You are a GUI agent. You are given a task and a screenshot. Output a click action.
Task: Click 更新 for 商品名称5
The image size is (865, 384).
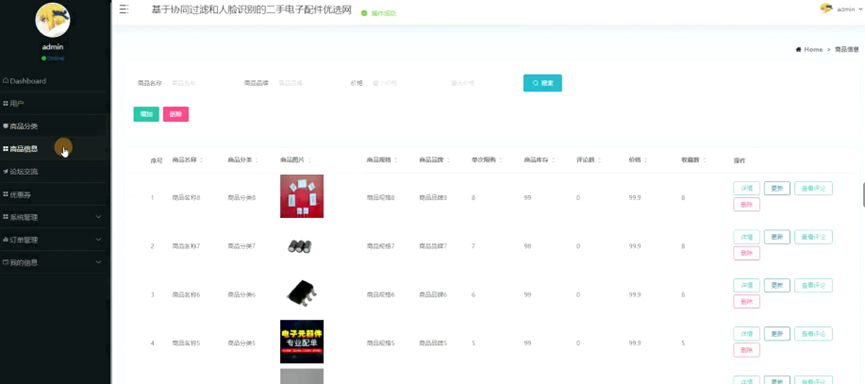point(777,334)
